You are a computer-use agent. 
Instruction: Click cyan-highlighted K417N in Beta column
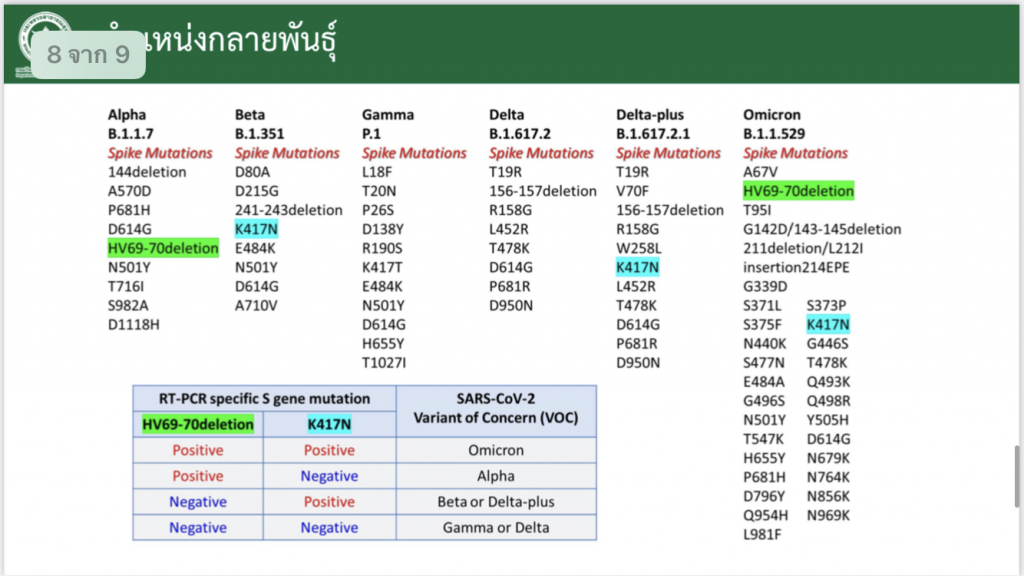[x=256, y=229]
